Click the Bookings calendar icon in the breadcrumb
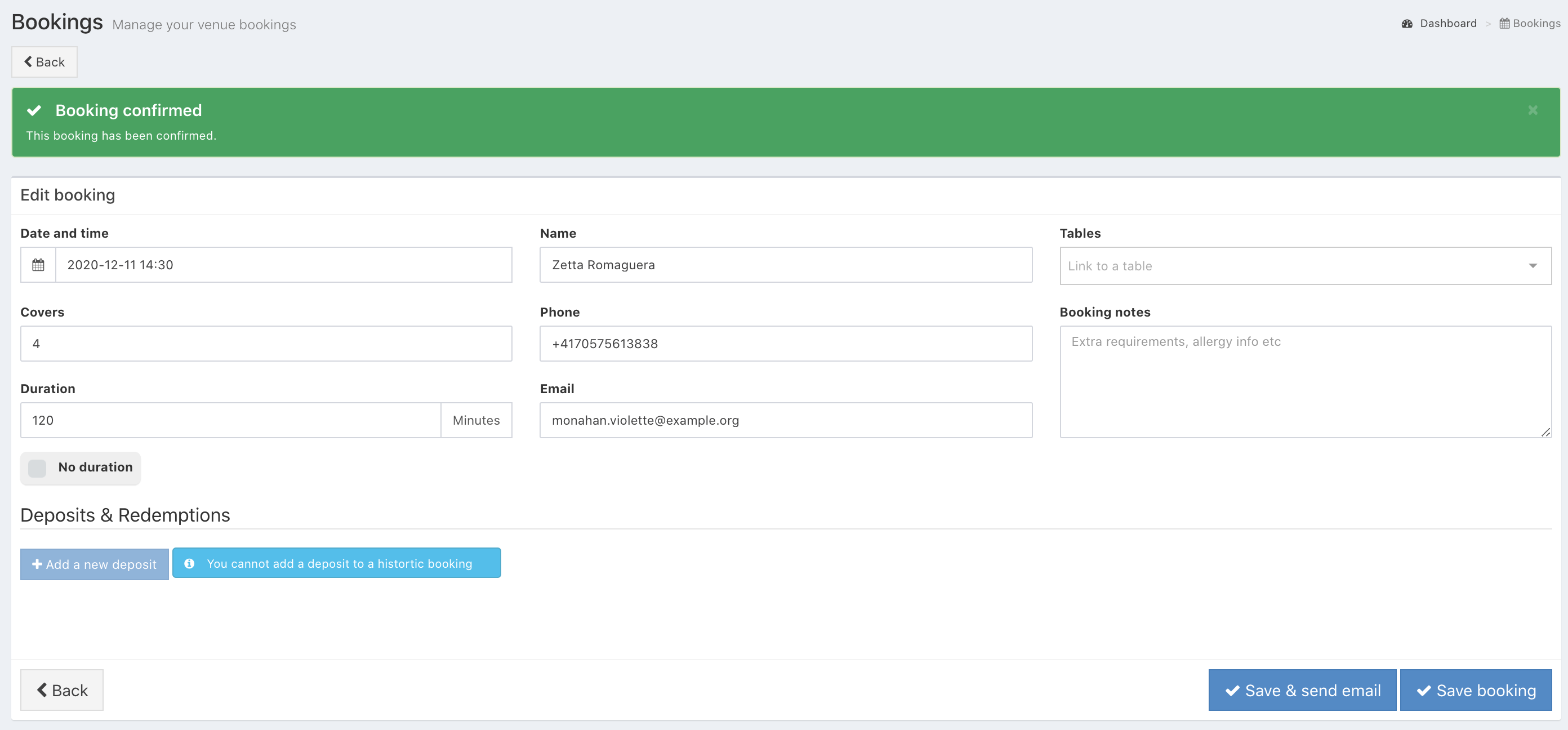 coord(1504,24)
